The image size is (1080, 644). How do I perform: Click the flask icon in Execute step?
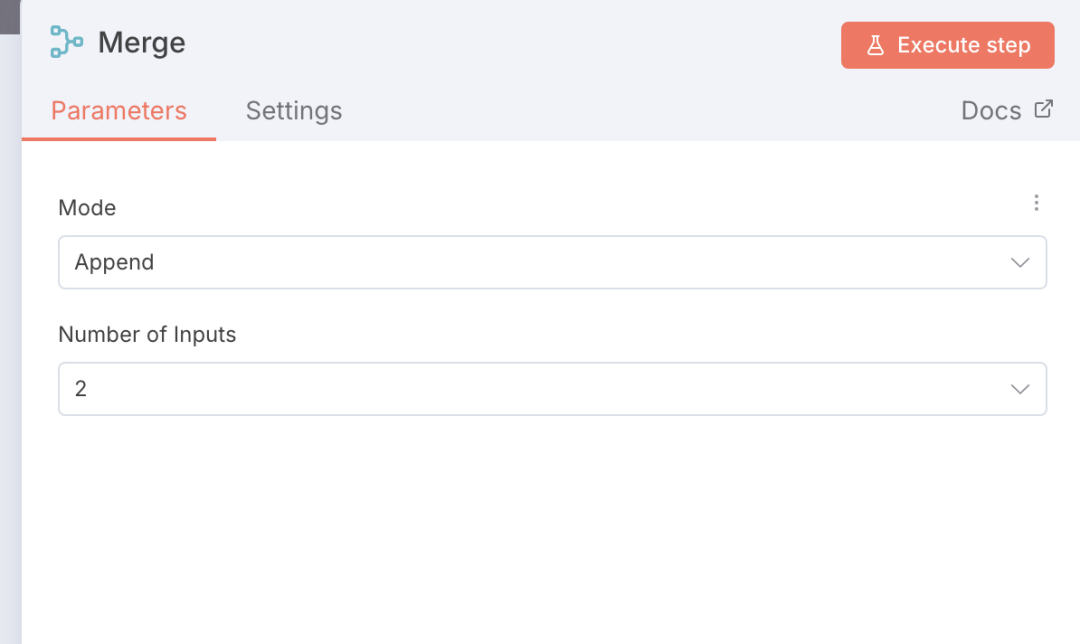click(x=875, y=45)
